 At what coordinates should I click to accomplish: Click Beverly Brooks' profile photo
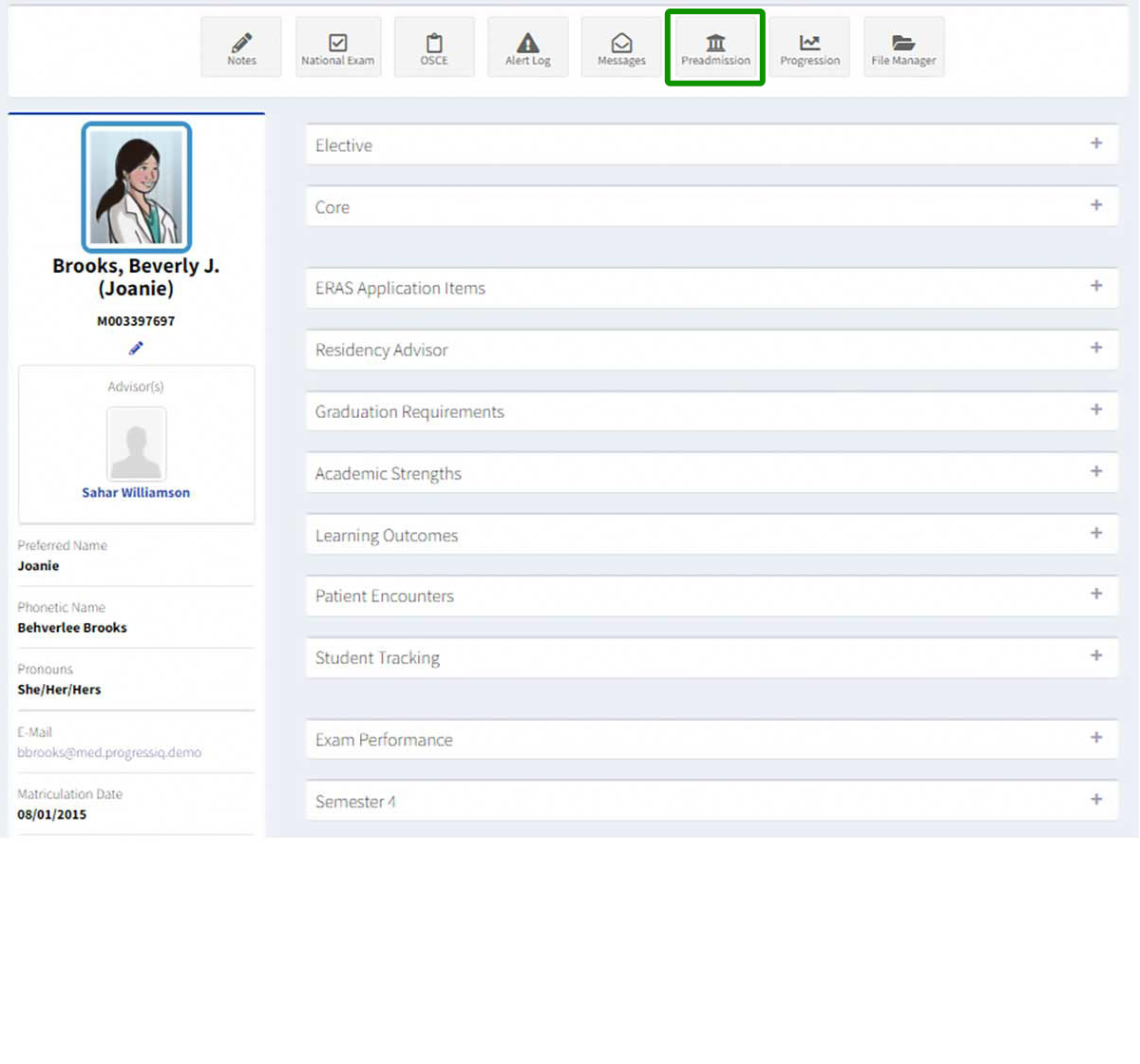136,186
